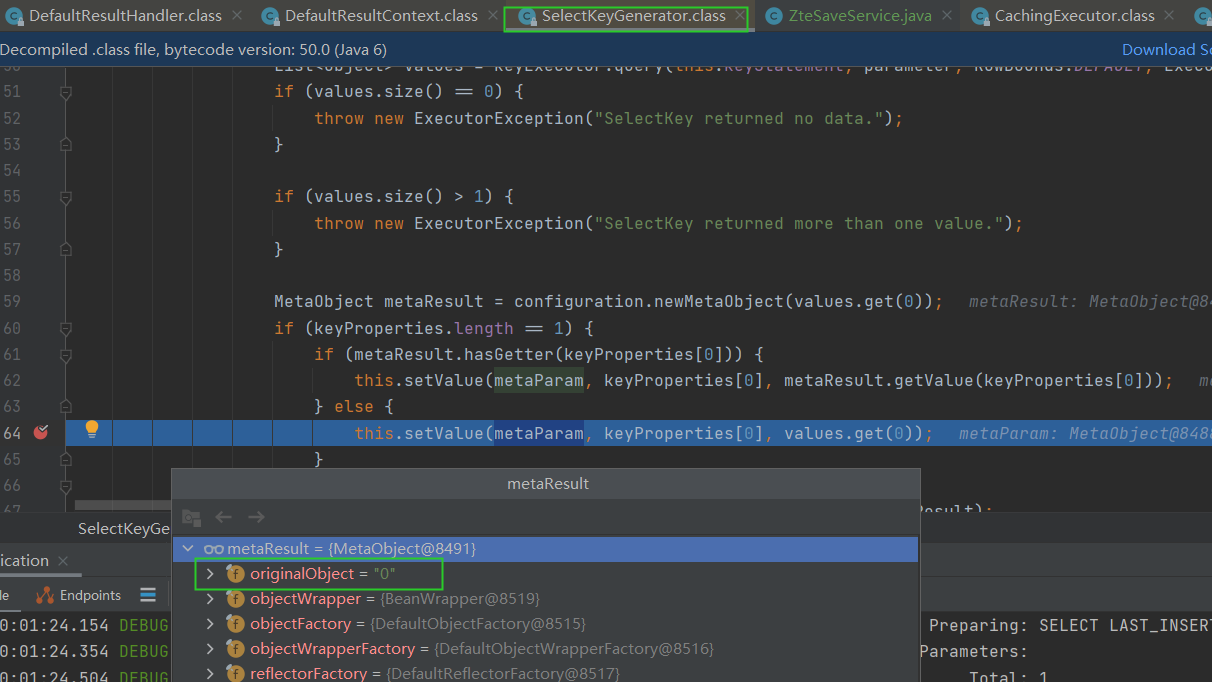Screen dimensions: 1212x682
Task: Click the ZteSaveService.java file icon
Action: coord(774,16)
